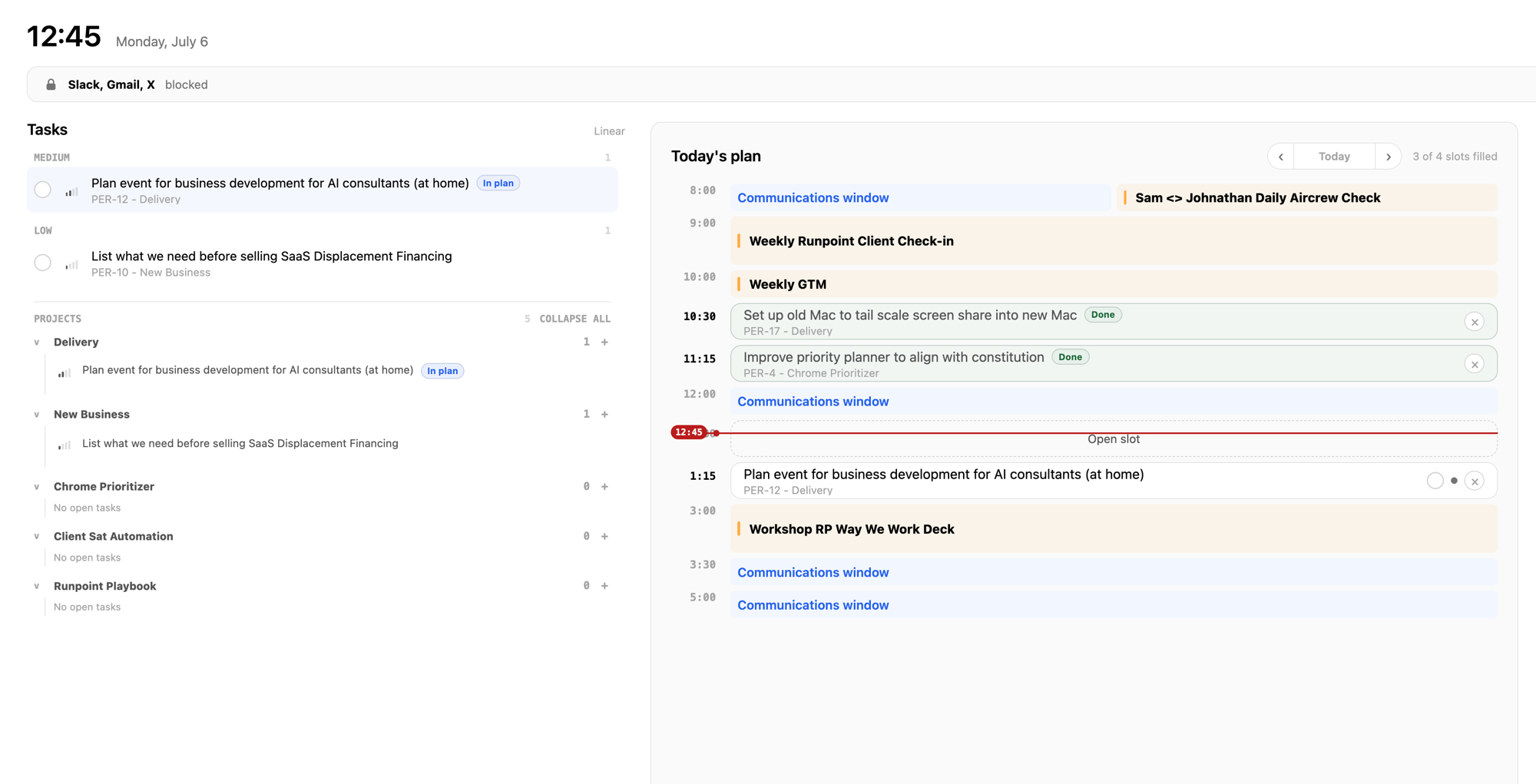Click the Tasks heading

(x=48, y=130)
